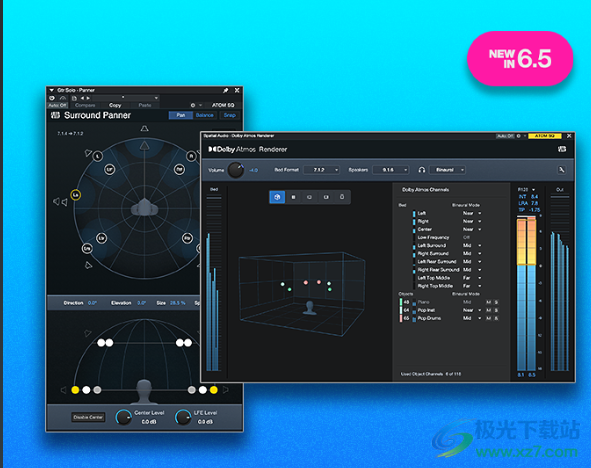The image size is (591, 468).
Task: Select the highlighted Ls speaker node
Action: pyautogui.click(x=75, y=195)
